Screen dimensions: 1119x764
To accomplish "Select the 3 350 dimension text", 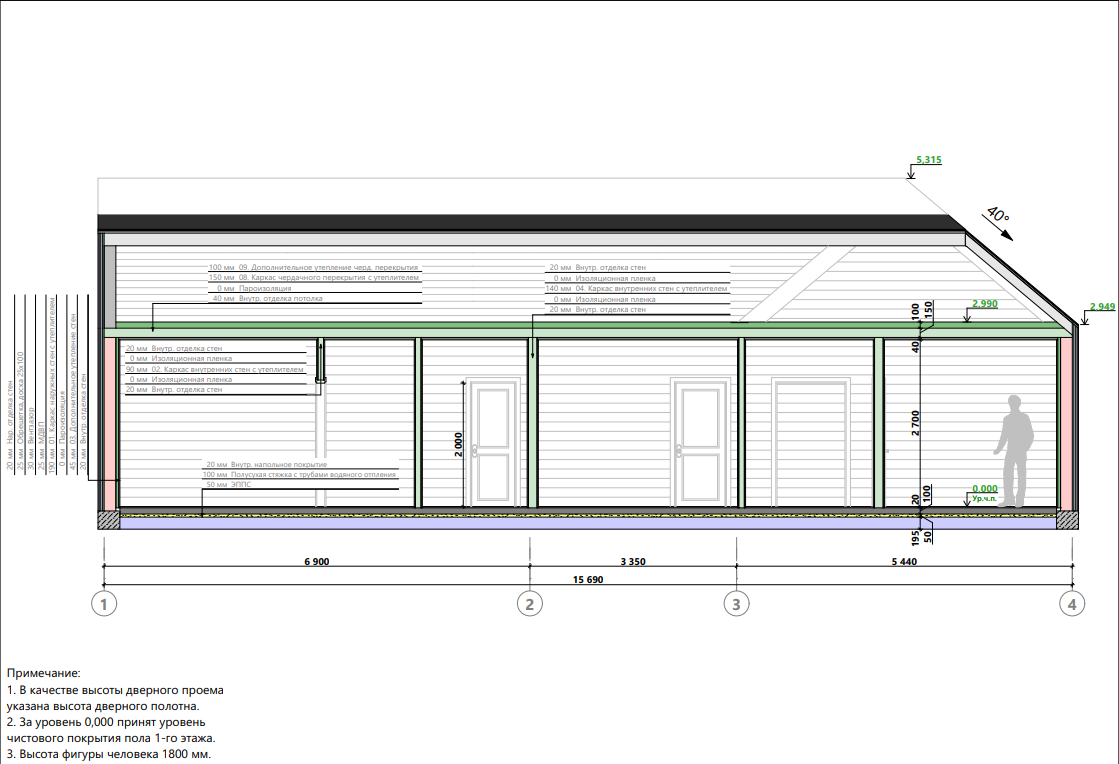I will point(632,562).
